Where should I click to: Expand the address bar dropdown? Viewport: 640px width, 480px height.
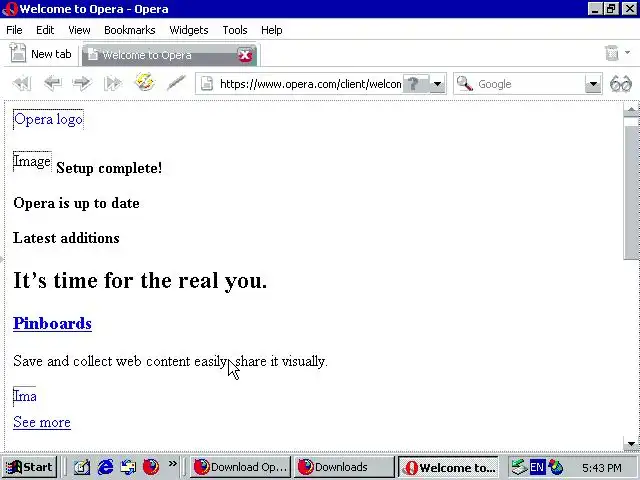[437, 84]
